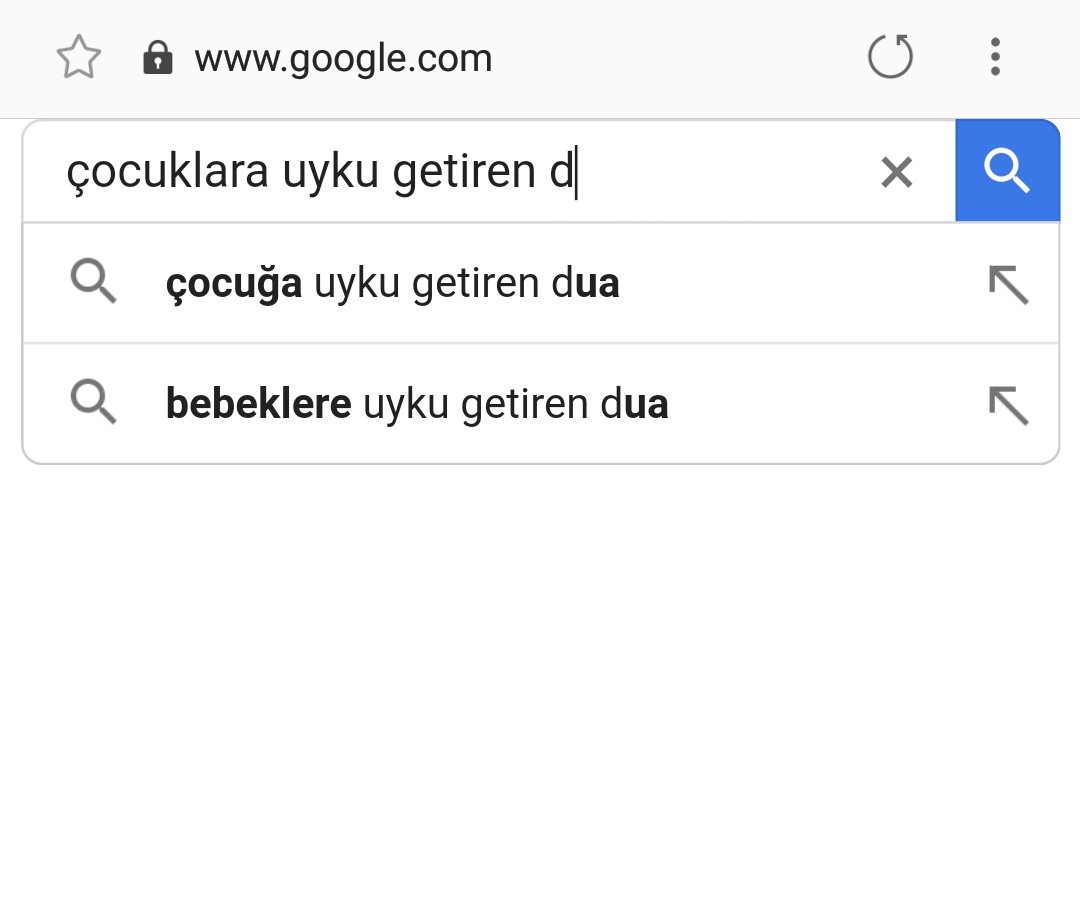1080x904 pixels.
Task: Clear the search text with the X
Action: [x=897, y=172]
